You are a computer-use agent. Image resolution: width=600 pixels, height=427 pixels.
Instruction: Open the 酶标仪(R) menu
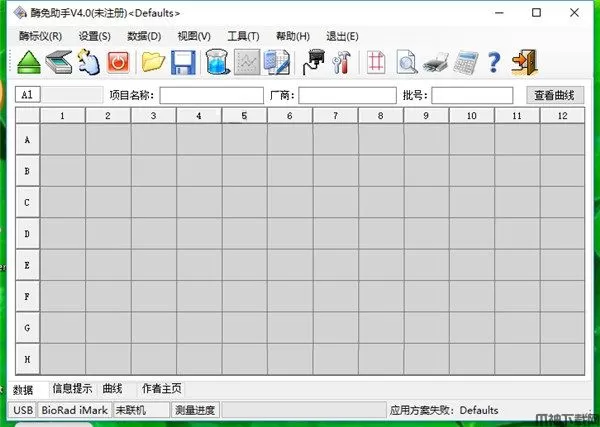[40, 36]
